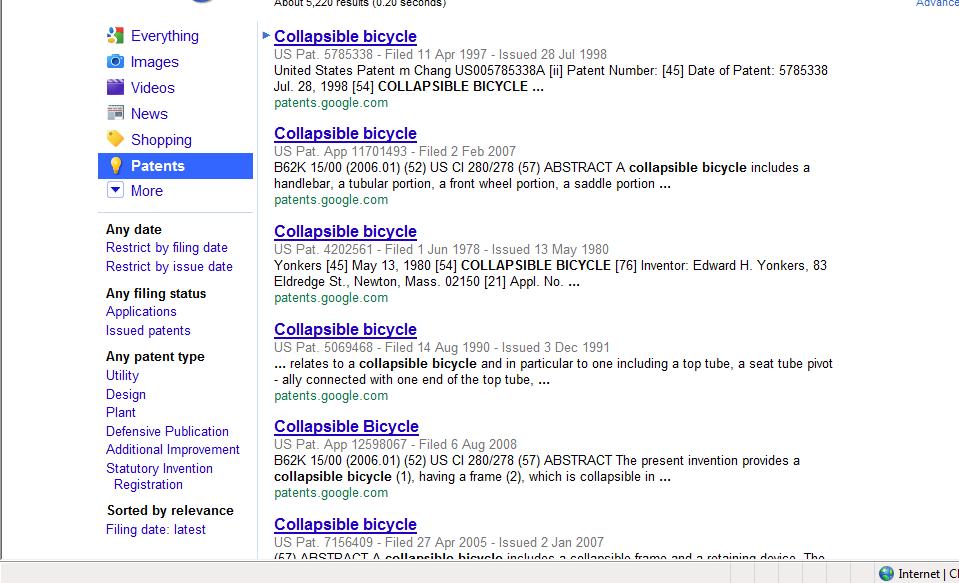Filter to Applications only
The width and height of the screenshot is (959, 583).
[141, 311]
